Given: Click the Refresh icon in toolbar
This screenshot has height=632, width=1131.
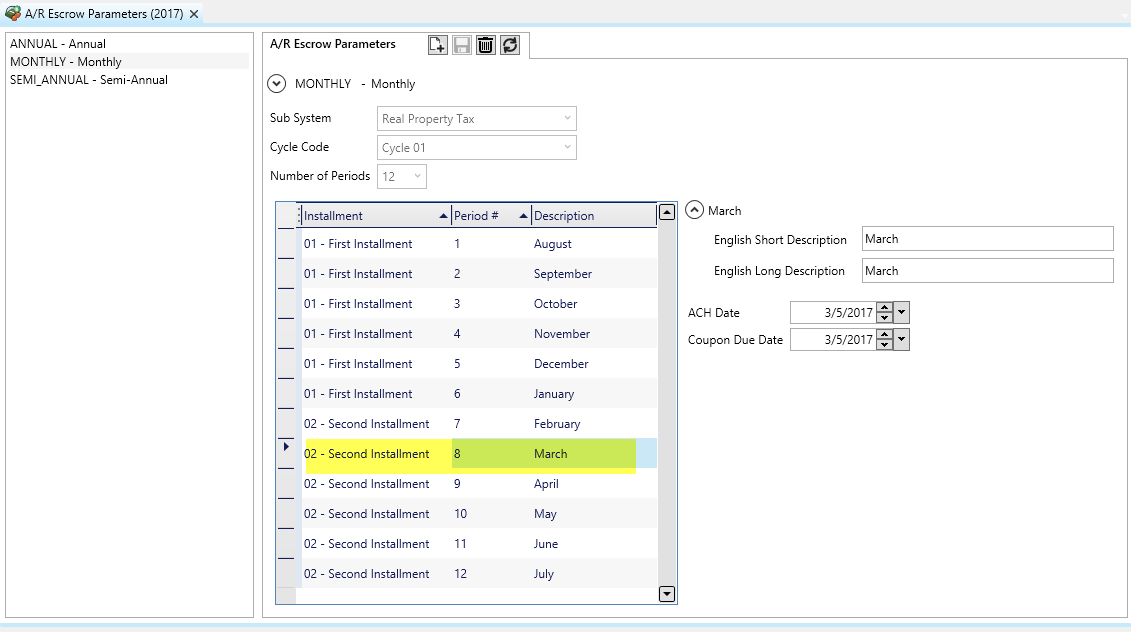Looking at the screenshot, I should tap(510, 45).
